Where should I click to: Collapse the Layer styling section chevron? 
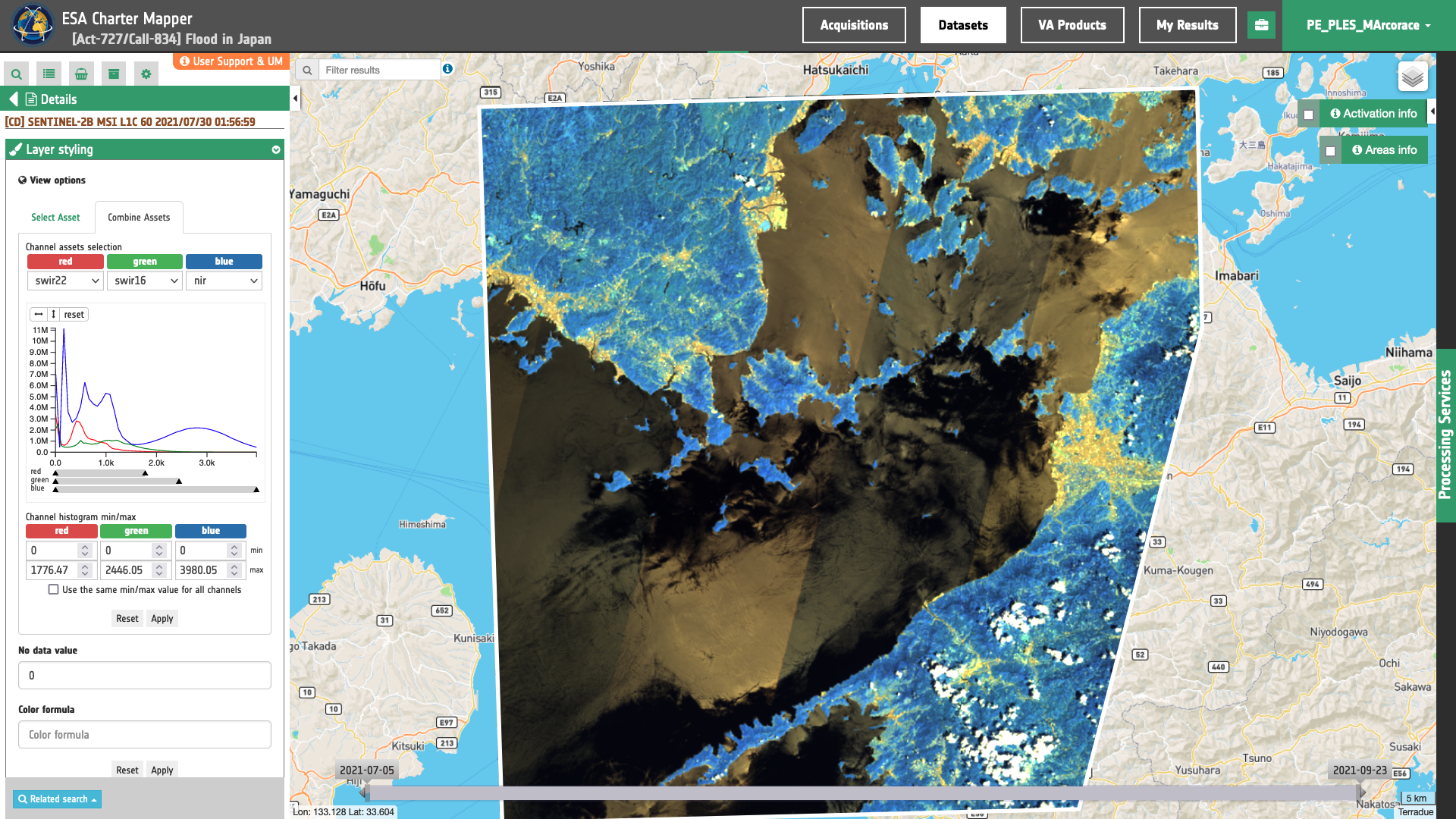tap(276, 149)
